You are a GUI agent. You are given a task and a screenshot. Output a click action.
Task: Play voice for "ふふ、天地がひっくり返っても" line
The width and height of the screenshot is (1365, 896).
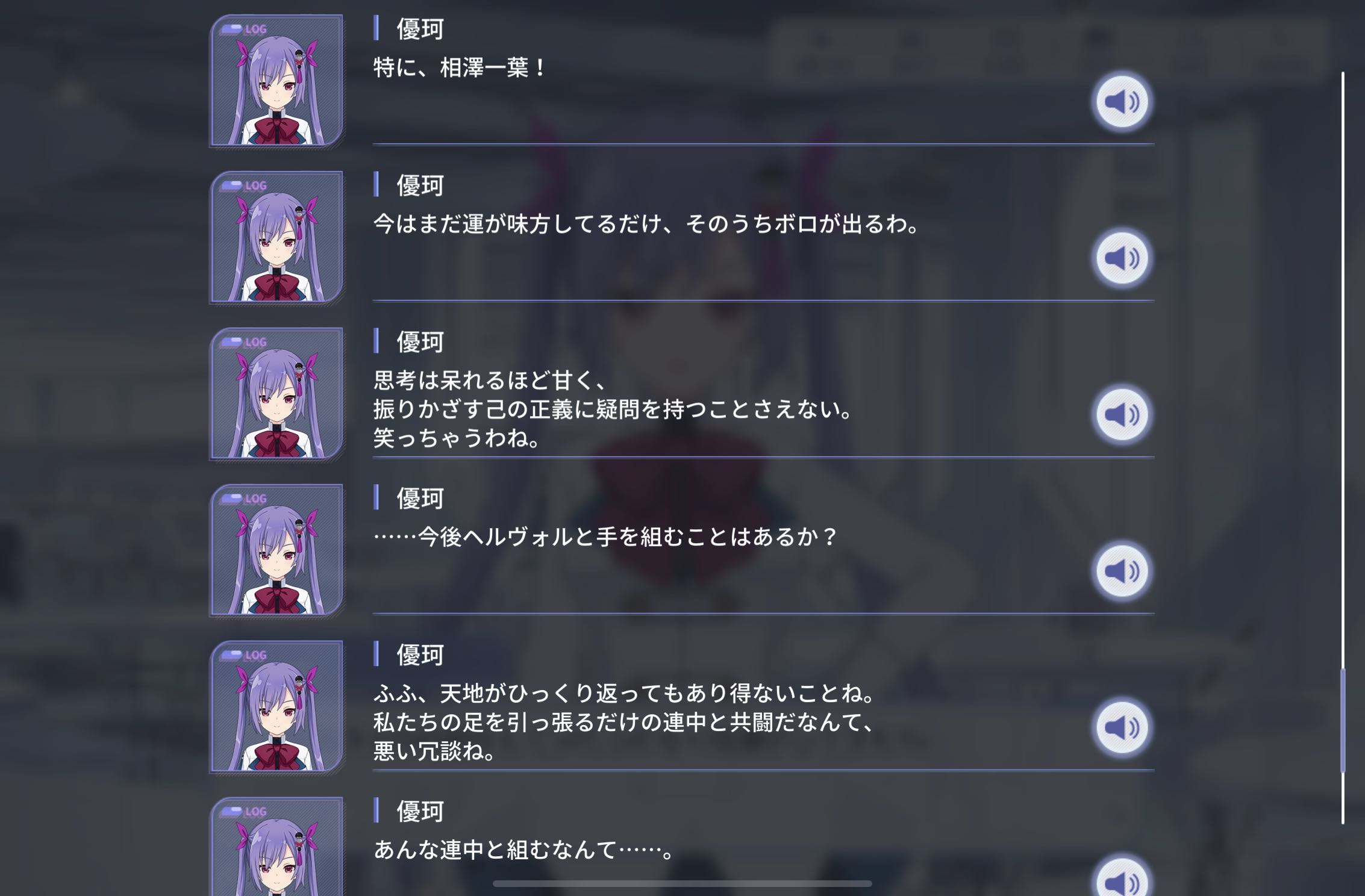coord(1121,727)
